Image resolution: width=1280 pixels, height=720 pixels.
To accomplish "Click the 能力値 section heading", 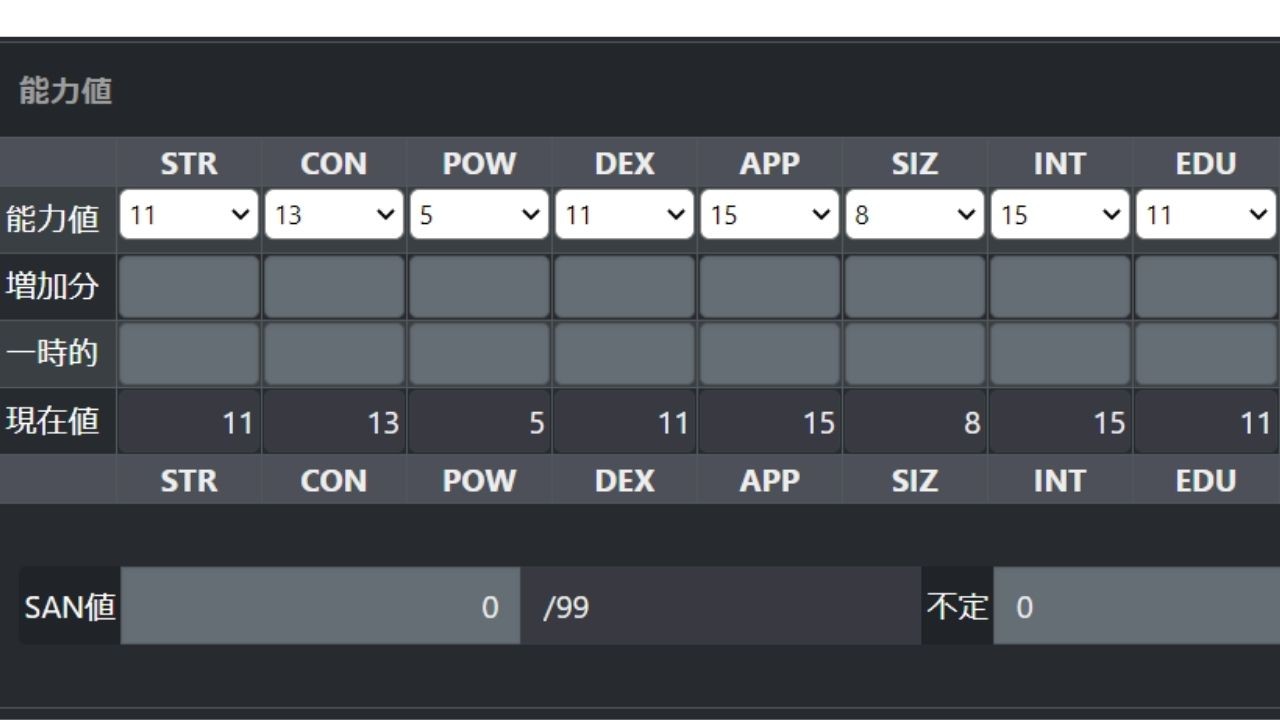I will (65, 91).
